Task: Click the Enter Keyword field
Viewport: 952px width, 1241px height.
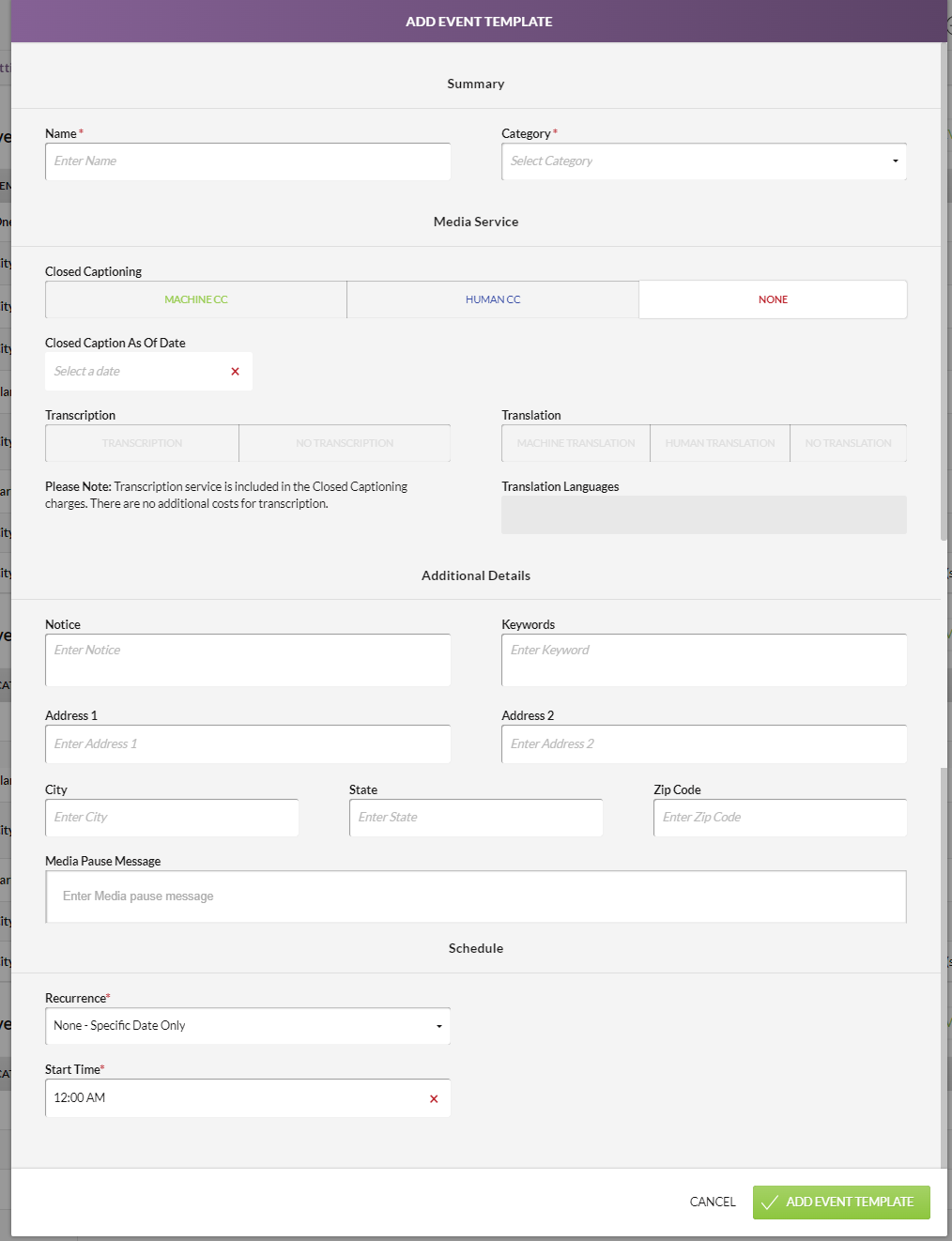Action: click(704, 660)
